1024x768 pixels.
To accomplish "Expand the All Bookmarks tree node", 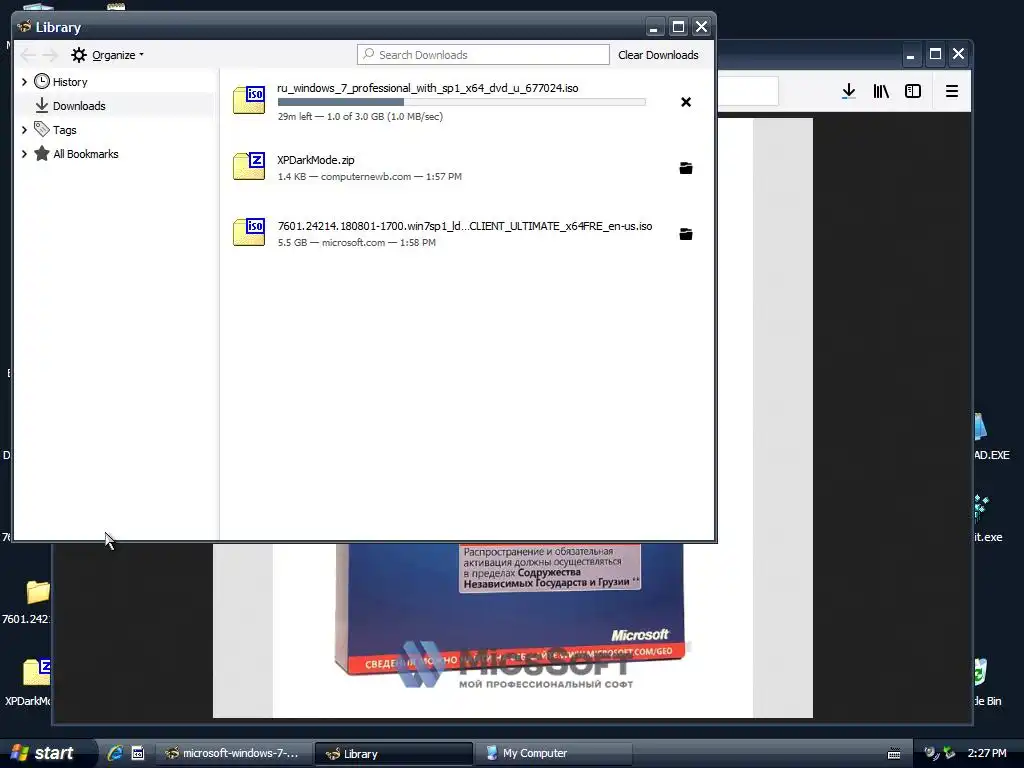I will click(x=24, y=154).
